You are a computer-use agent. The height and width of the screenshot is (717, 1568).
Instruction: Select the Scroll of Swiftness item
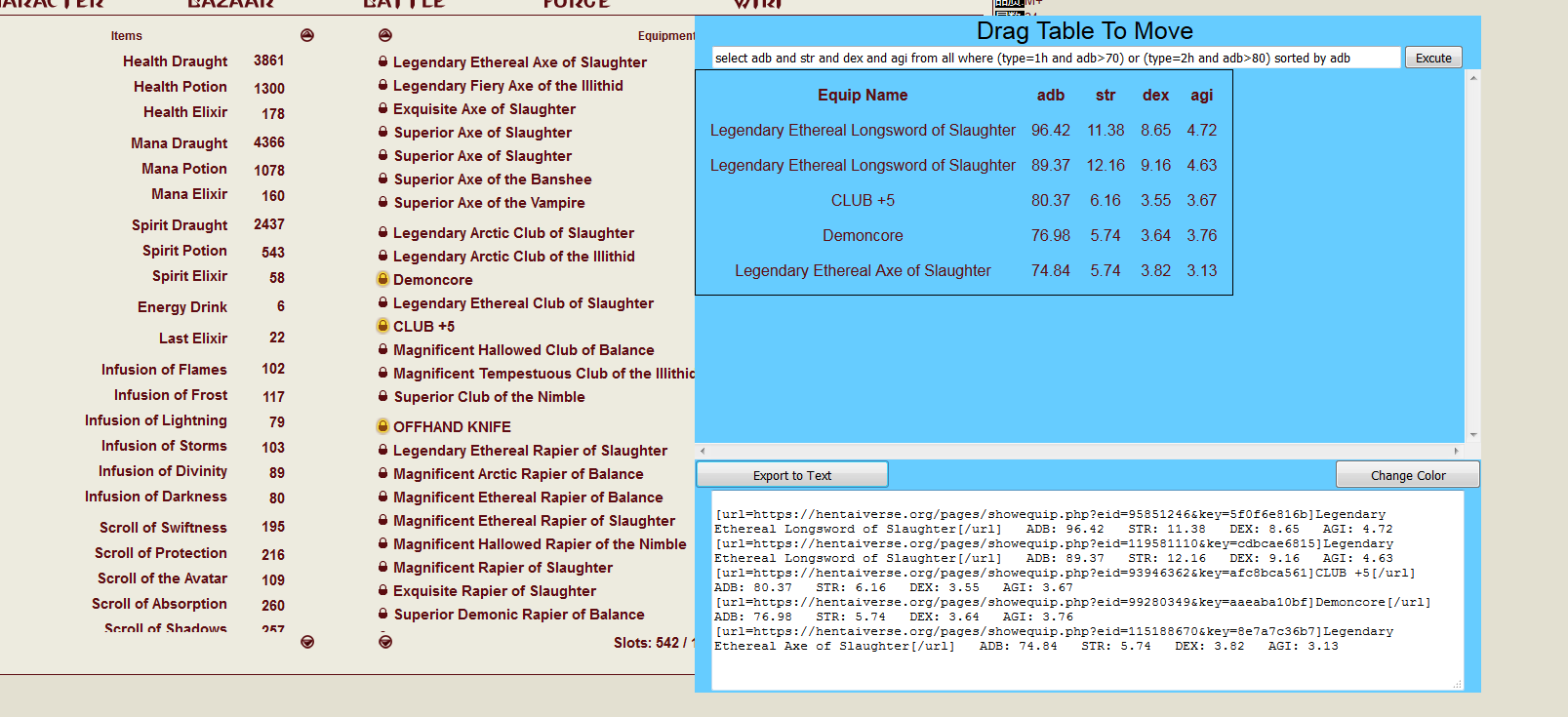click(163, 528)
